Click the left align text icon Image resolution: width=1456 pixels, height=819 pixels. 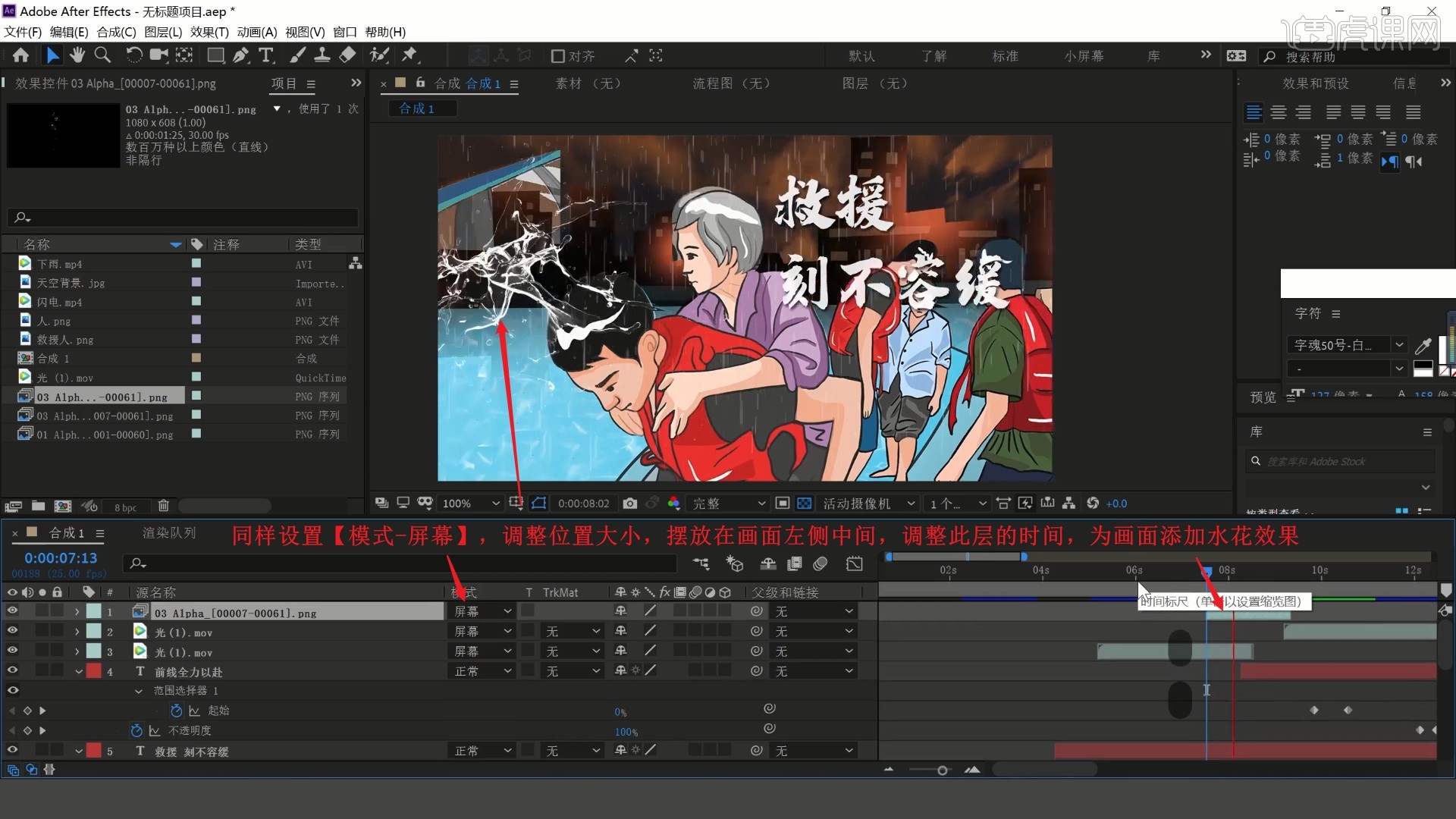pos(1254,113)
